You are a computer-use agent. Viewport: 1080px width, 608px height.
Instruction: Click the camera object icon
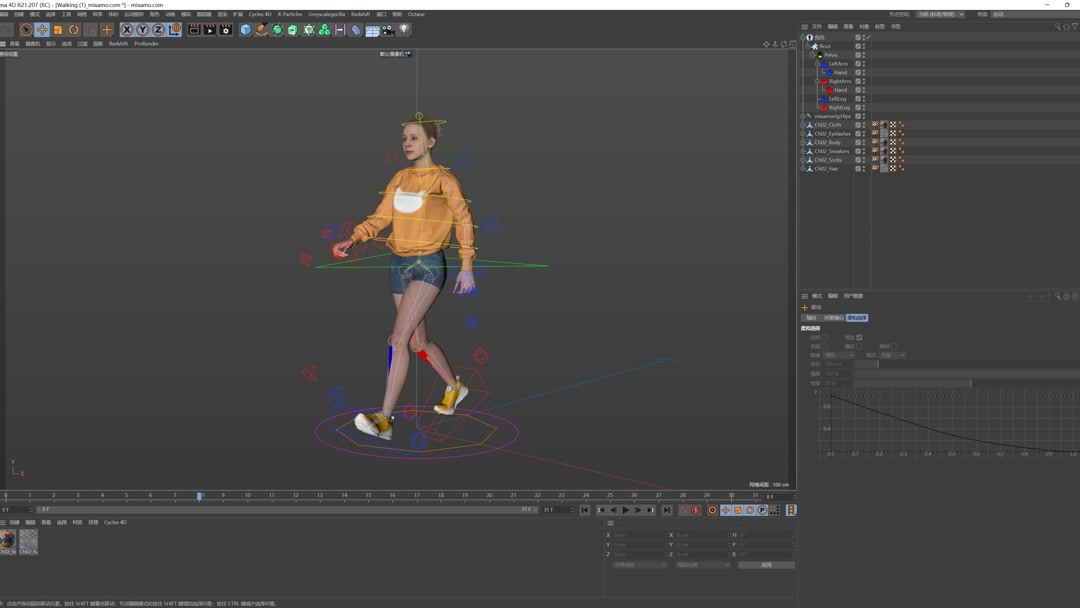tap(388, 30)
